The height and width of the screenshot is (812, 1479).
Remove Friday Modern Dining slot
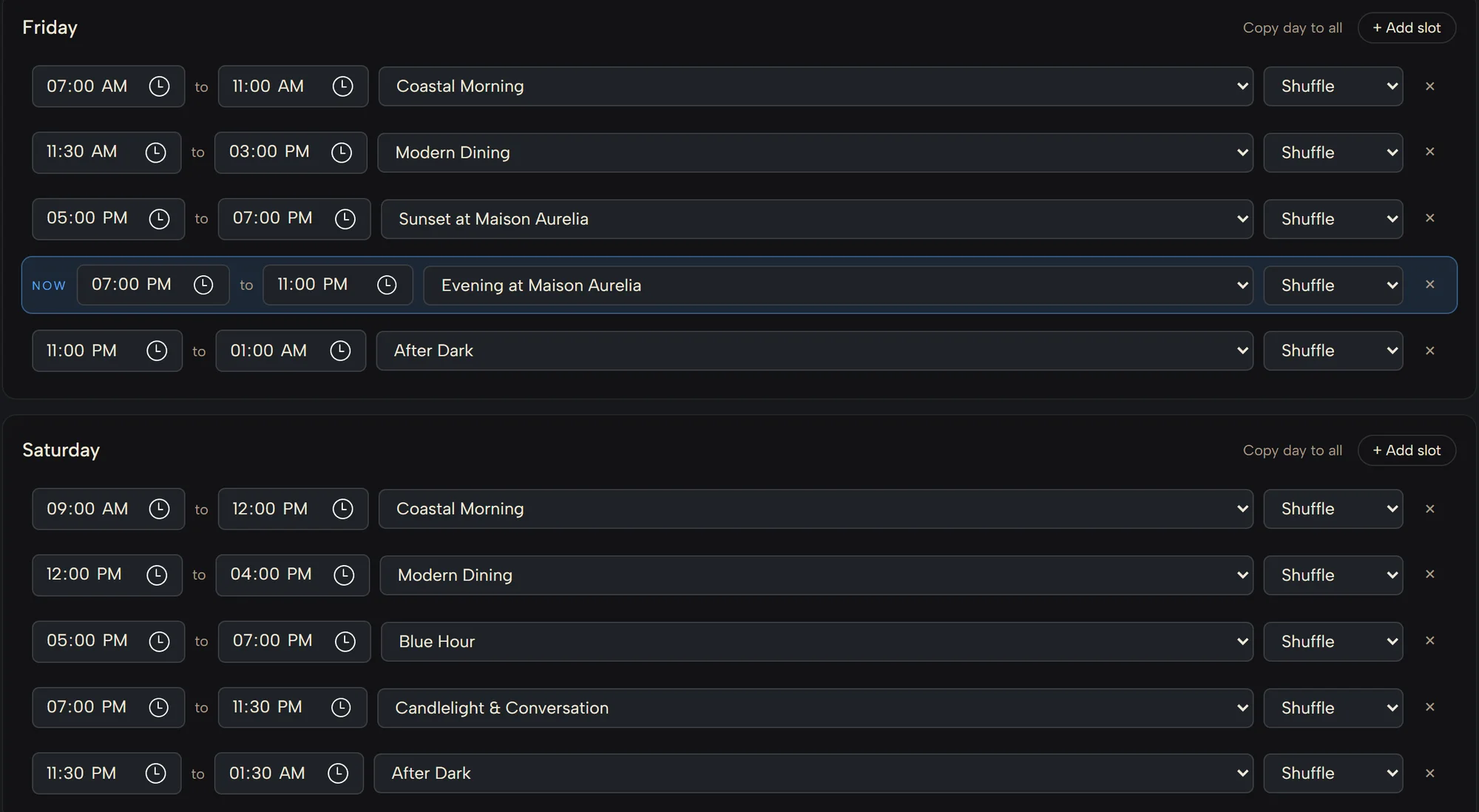[1429, 152]
